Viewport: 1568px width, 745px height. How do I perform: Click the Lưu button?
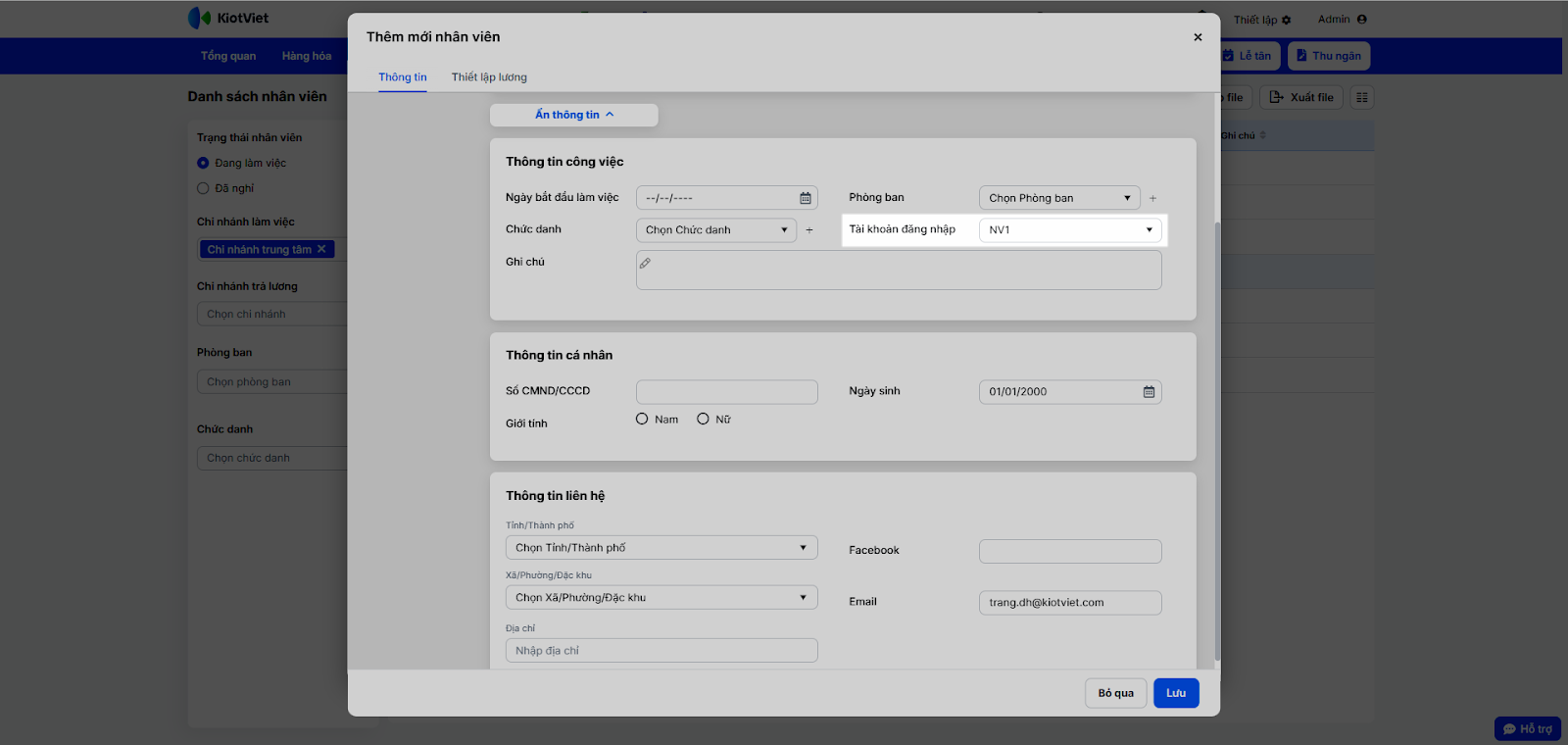pyautogui.click(x=1175, y=693)
